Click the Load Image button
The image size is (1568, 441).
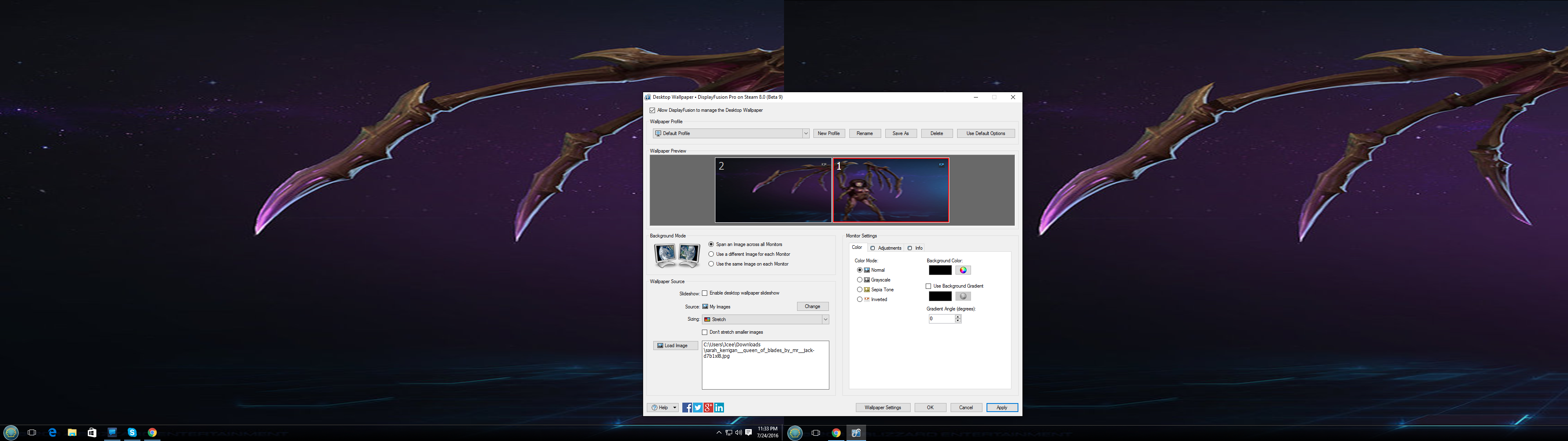click(676, 346)
